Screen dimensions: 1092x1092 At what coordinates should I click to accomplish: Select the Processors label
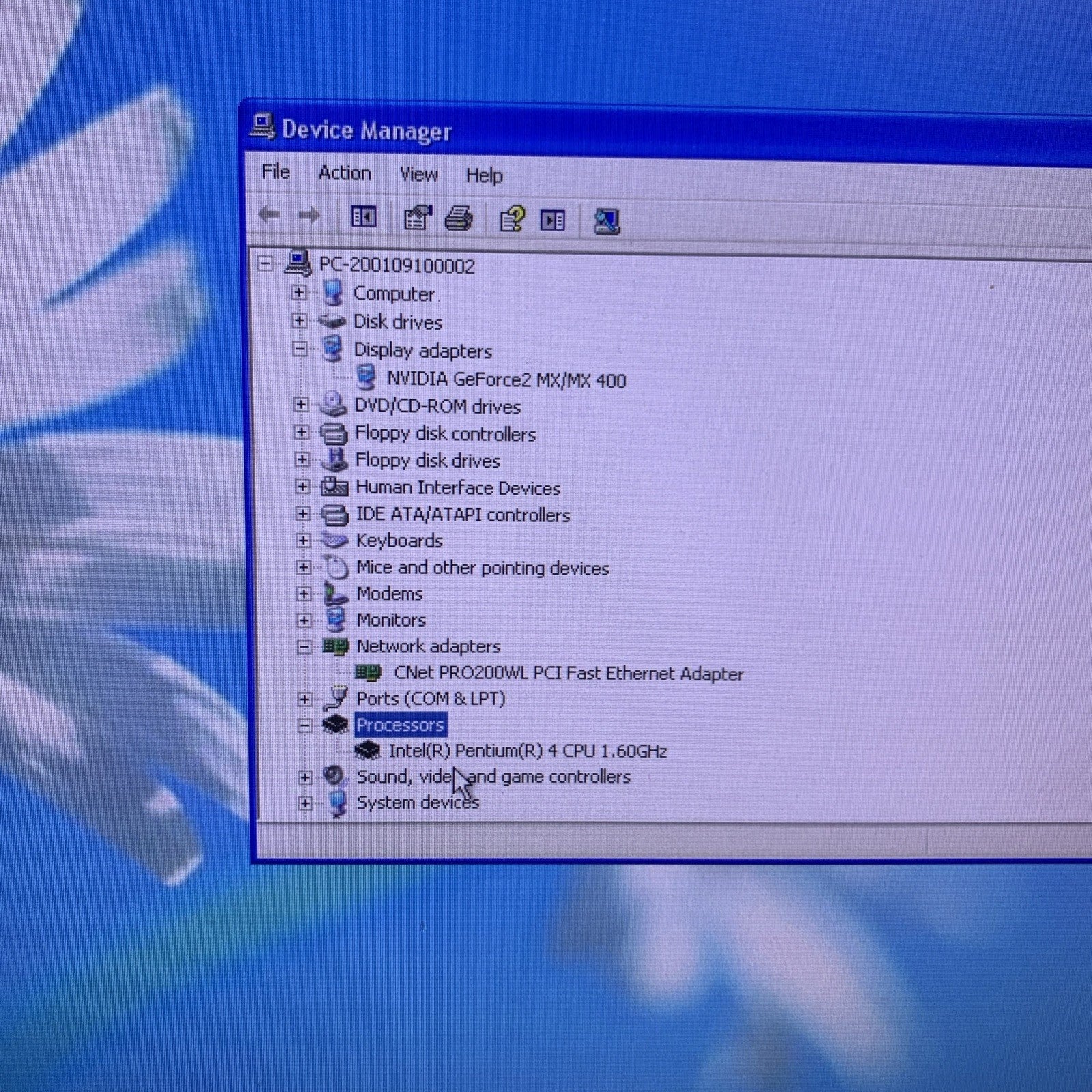(x=400, y=725)
